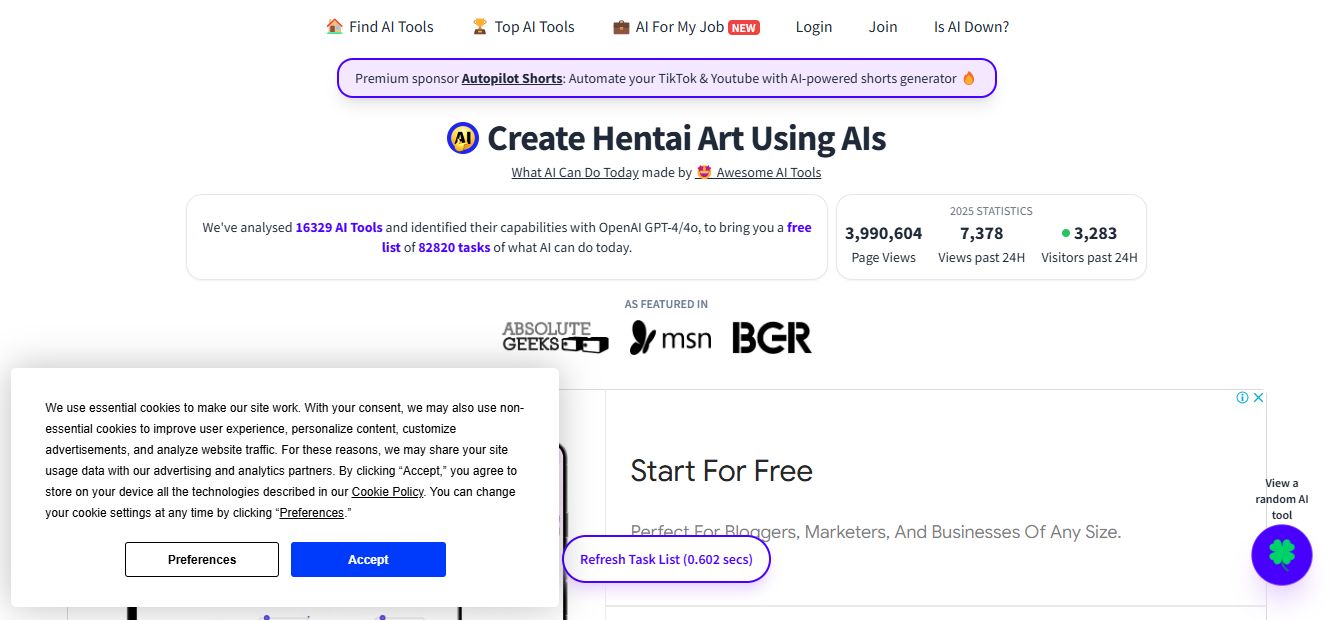Click the 3,990,604 Page Views statistic
1335x620 pixels.
[x=884, y=244]
